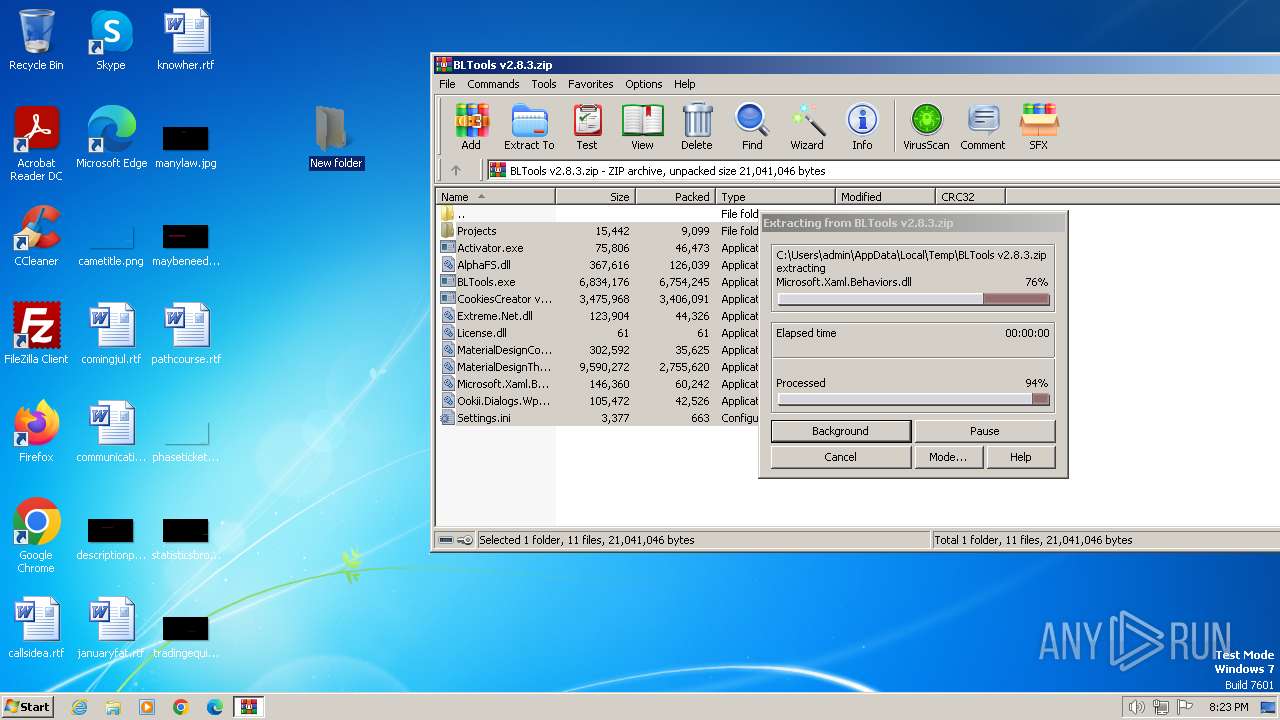Go up one folder level arrow
Screen dimensions: 1280x720
[x=456, y=171]
